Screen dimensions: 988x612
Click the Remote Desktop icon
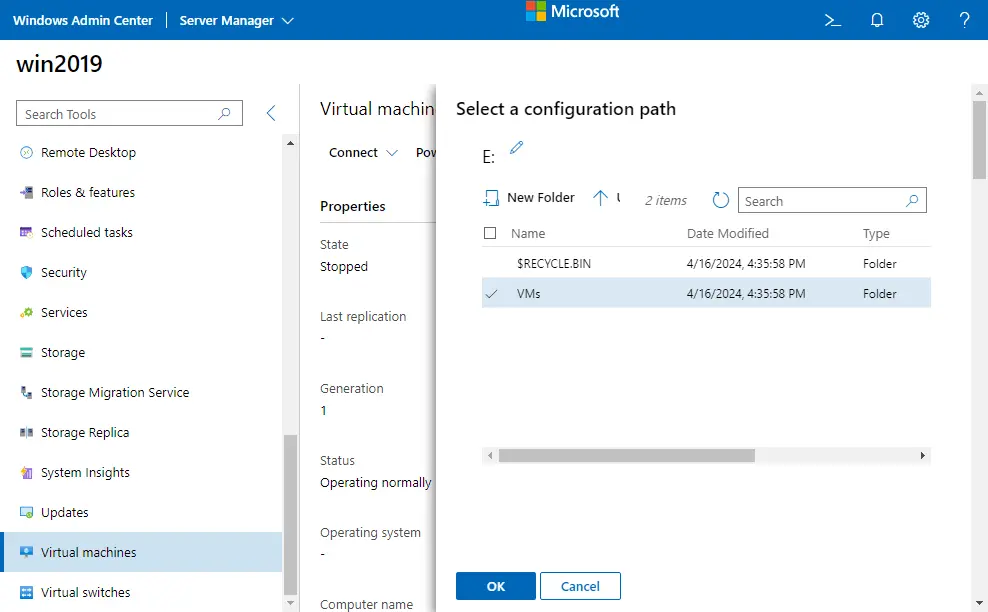pyautogui.click(x=26, y=153)
